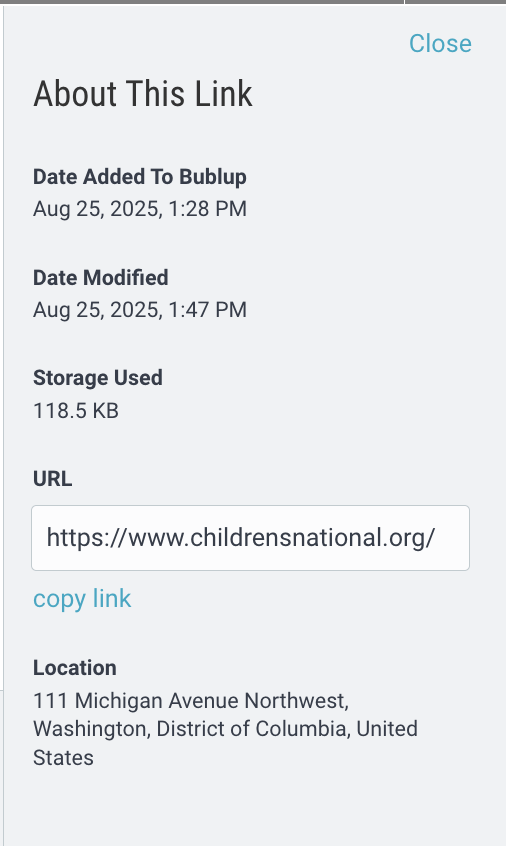
Task: Select the 118.5 KB storage value
Action: click(x=76, y=411)
